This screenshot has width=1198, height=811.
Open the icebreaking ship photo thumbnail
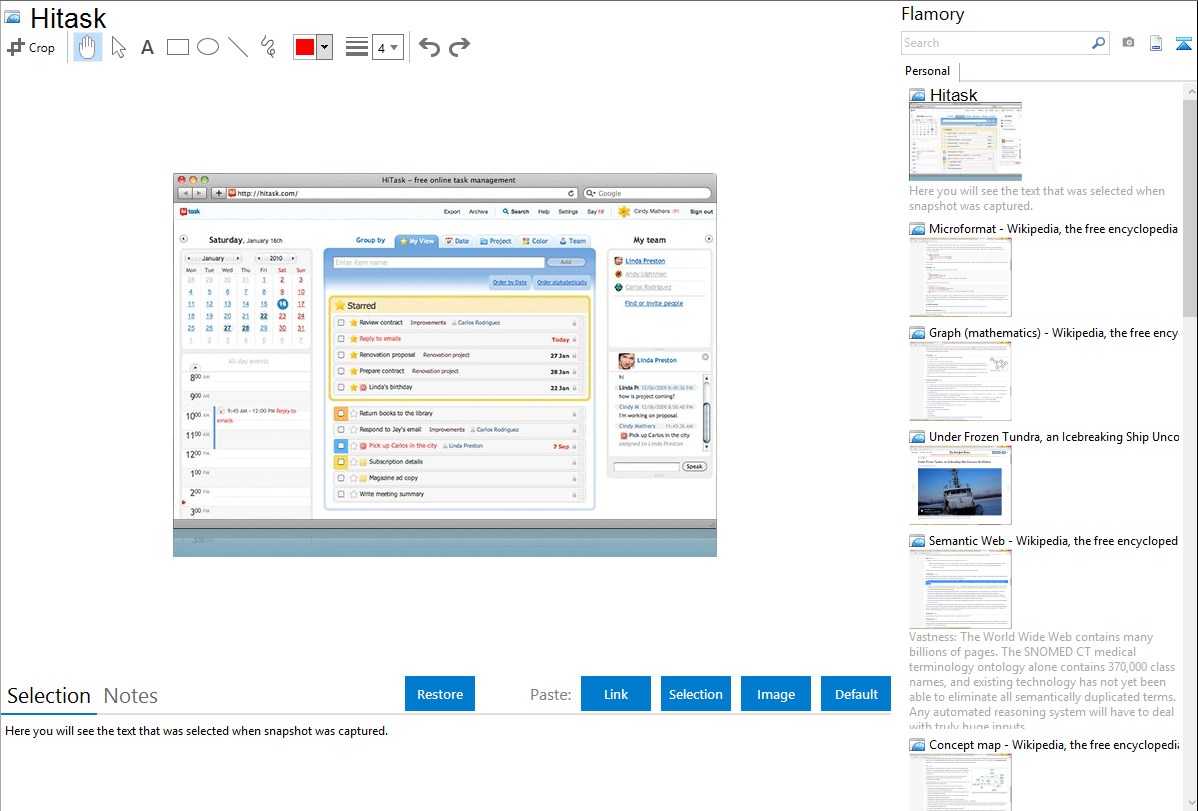tap(960, 485)
